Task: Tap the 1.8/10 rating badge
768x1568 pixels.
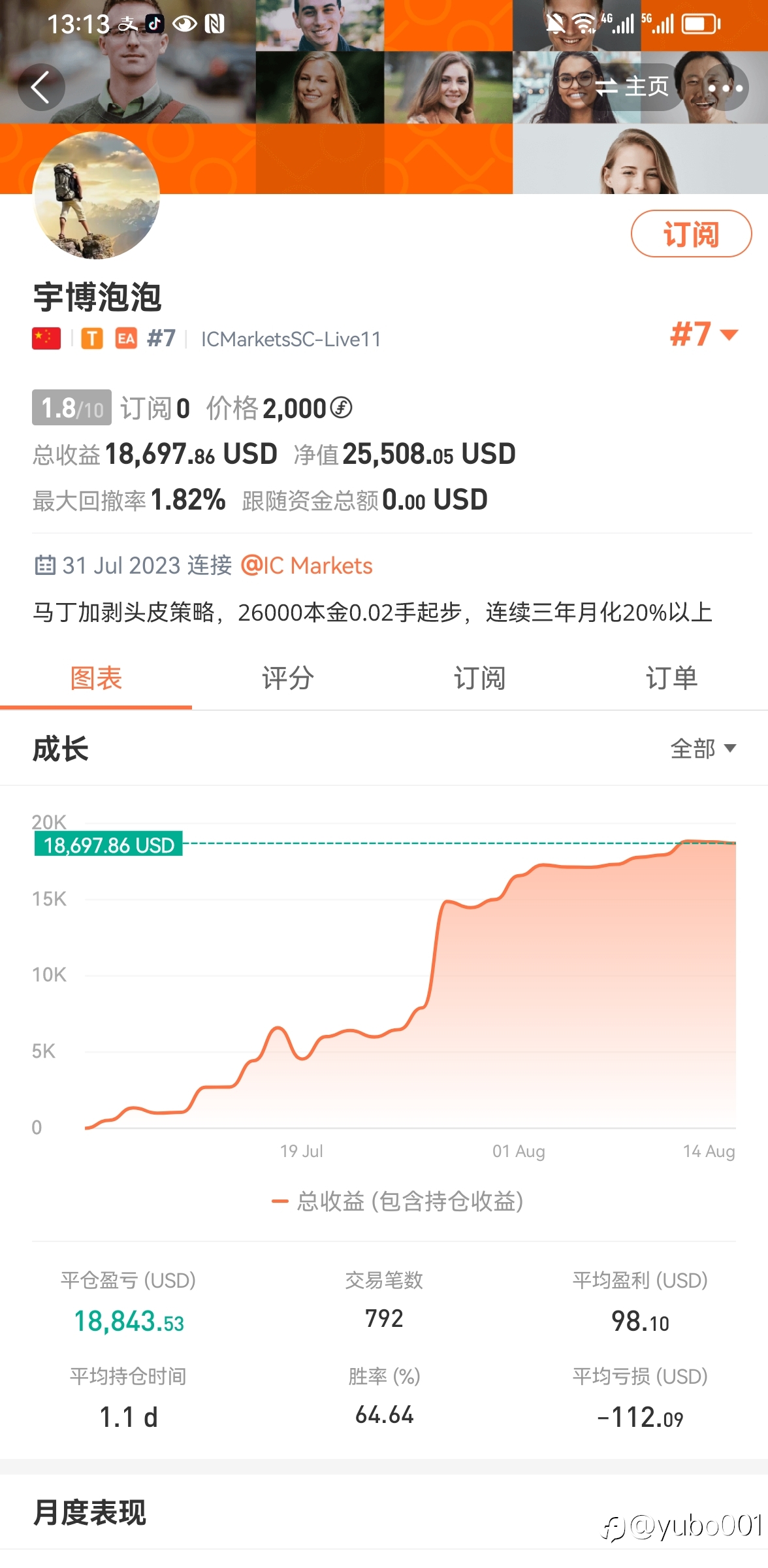Action: pyautogui.click(x=72, y=408)
